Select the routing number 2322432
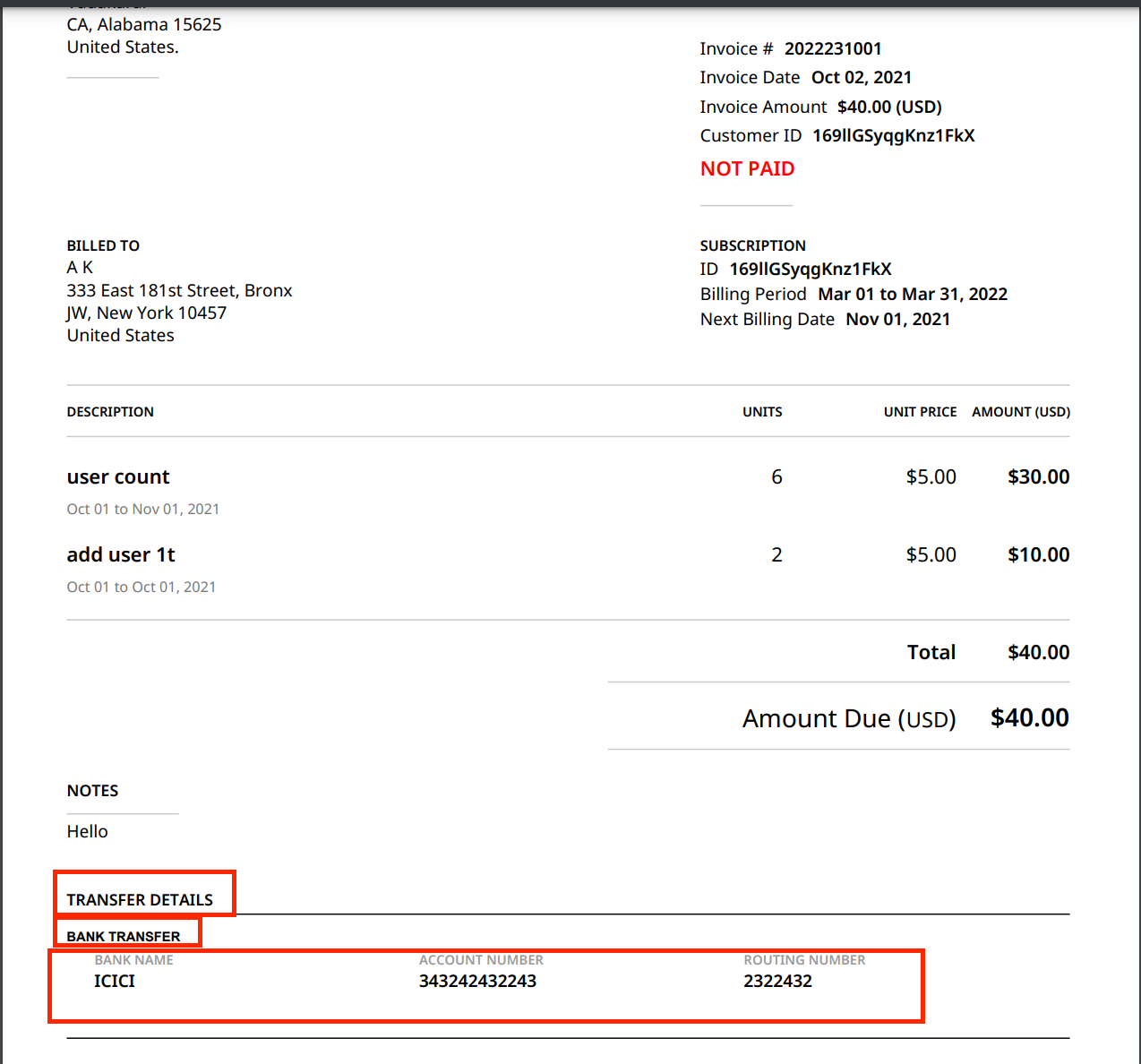 coord(777,982)
